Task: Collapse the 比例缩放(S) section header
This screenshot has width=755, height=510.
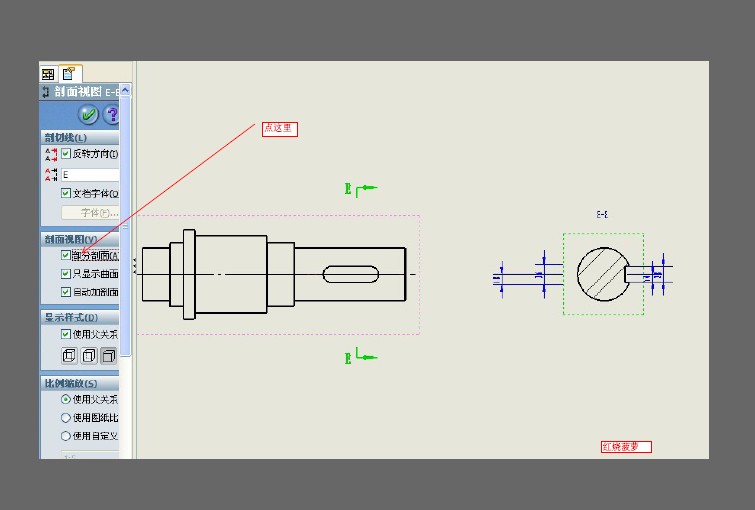Action: click(x=80, y=383)
